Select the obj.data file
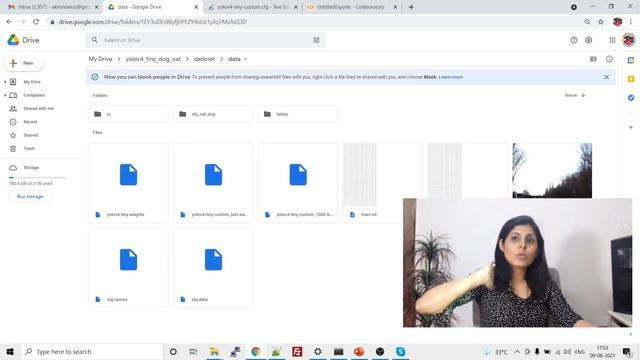640x360 pixels. [213, 268]
